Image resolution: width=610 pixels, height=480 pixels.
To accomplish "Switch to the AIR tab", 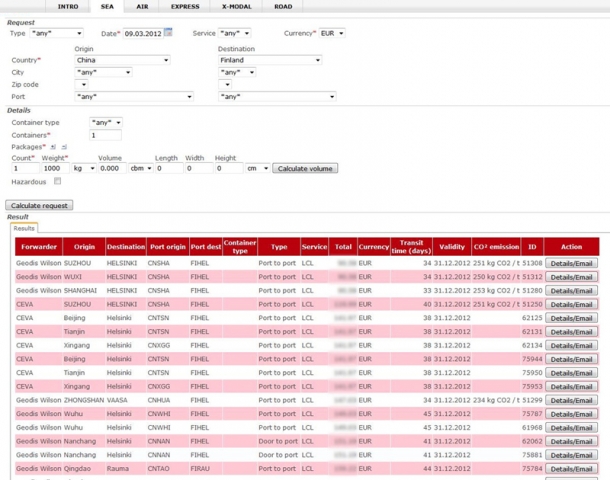I will 142,7.
